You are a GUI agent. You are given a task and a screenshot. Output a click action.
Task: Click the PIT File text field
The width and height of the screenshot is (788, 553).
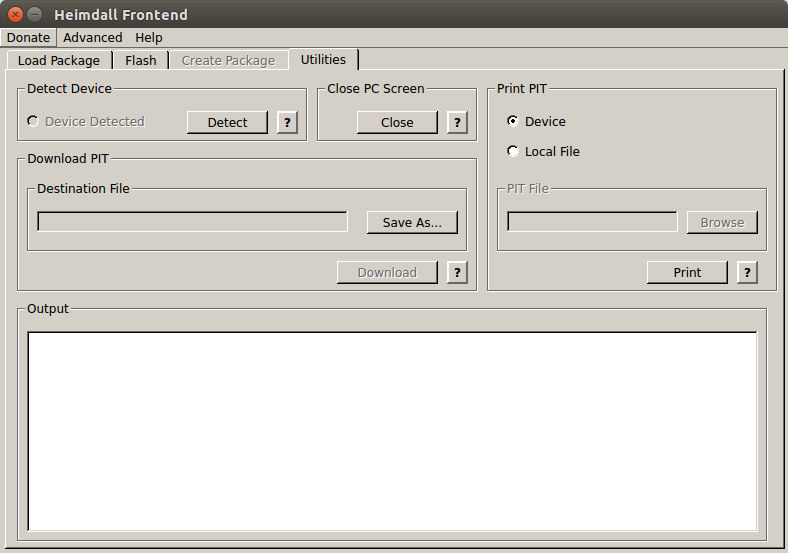point(592,222)
